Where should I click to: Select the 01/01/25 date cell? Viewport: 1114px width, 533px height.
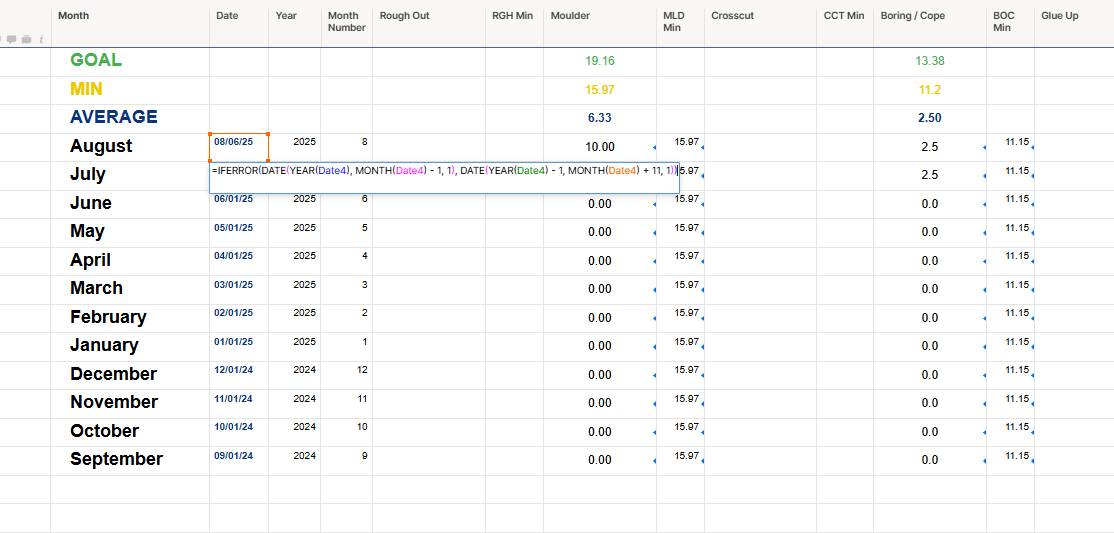tap(239, 346)
